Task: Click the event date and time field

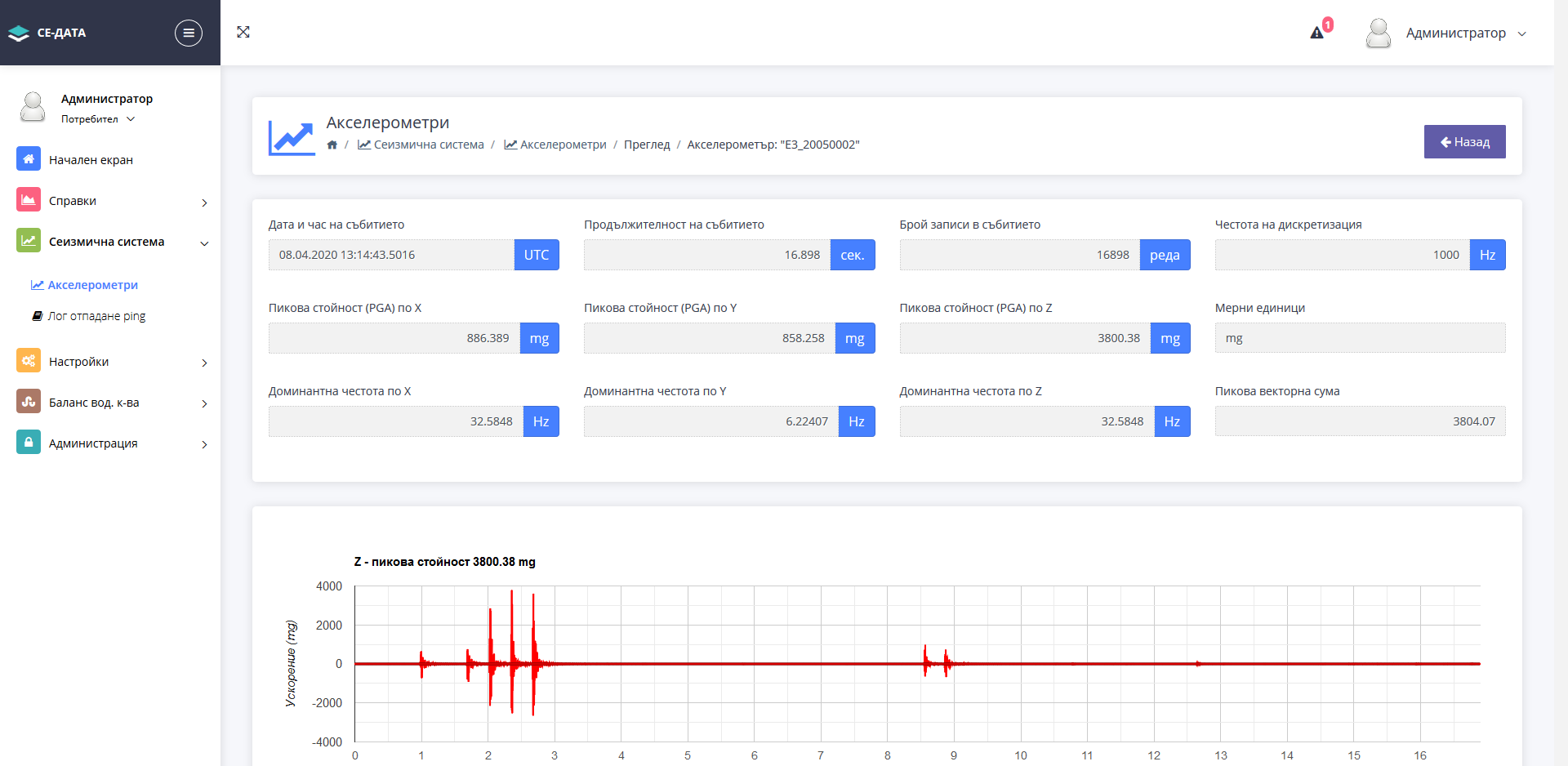Action: 391,255
